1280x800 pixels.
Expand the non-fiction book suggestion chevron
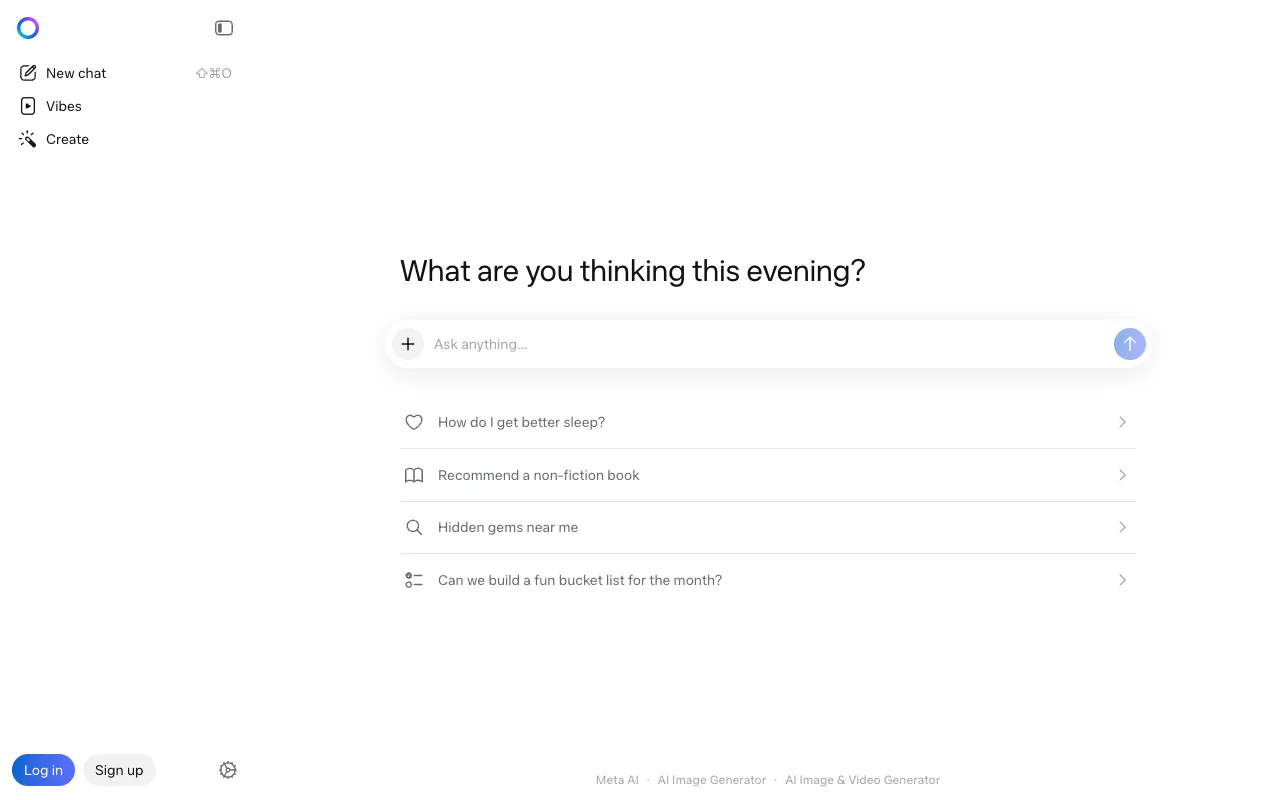click(1122, 475)
